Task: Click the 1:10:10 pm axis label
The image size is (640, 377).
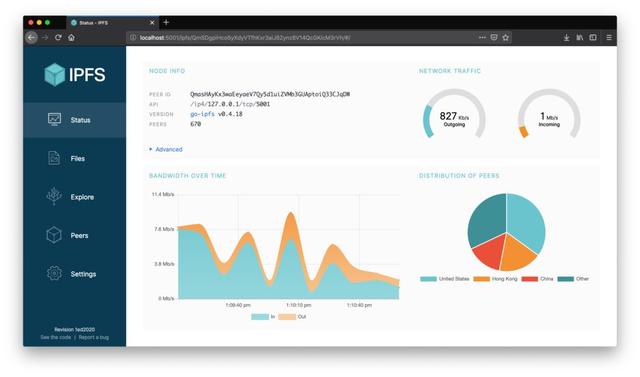Action: click(298, 305)
